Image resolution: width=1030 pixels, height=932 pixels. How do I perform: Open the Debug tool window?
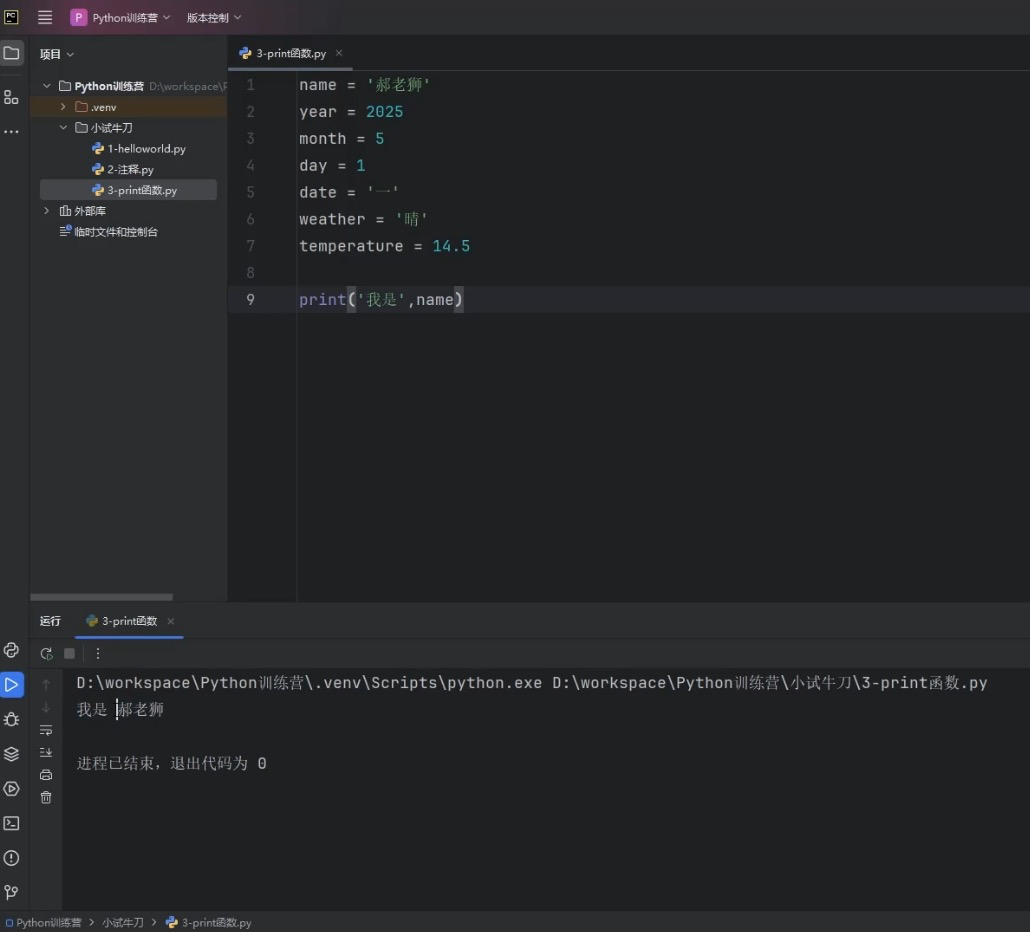tap(11, 719)
